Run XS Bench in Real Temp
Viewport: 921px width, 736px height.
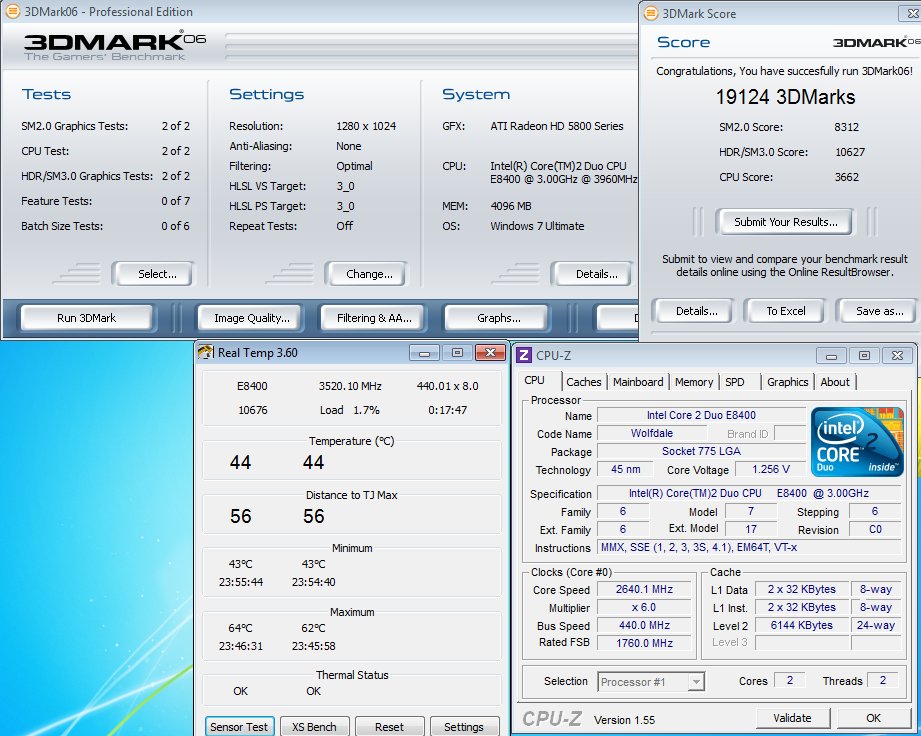pos(314,727)
